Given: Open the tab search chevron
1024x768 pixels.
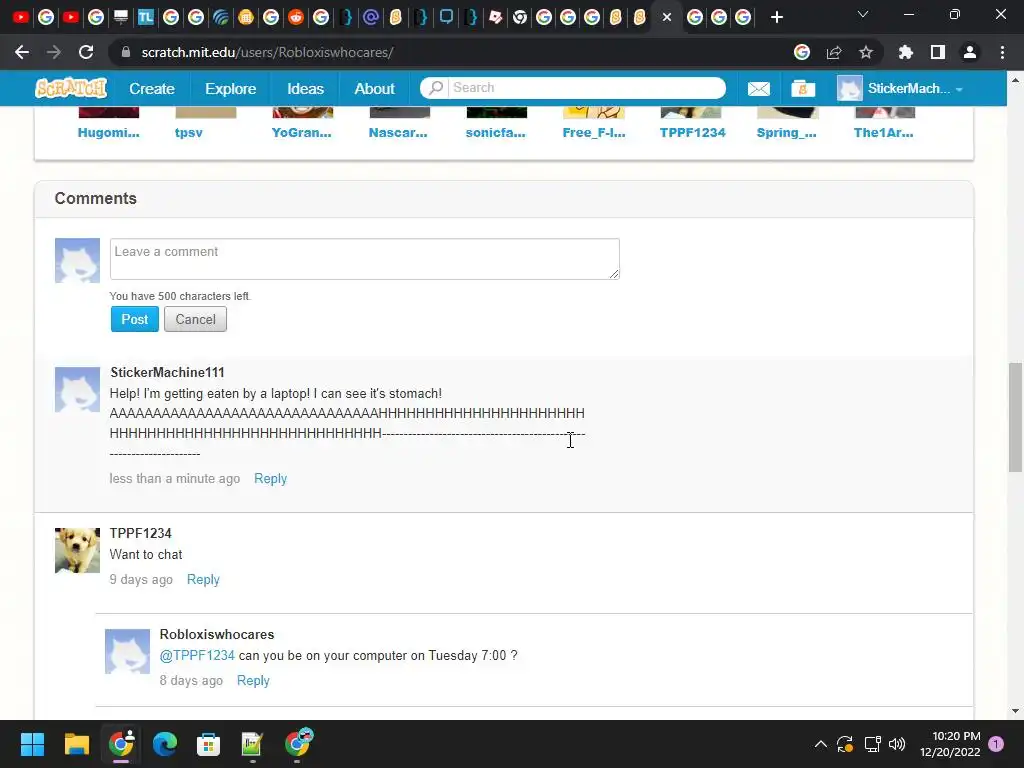Looking at the screenshot, I should point(863,14).
